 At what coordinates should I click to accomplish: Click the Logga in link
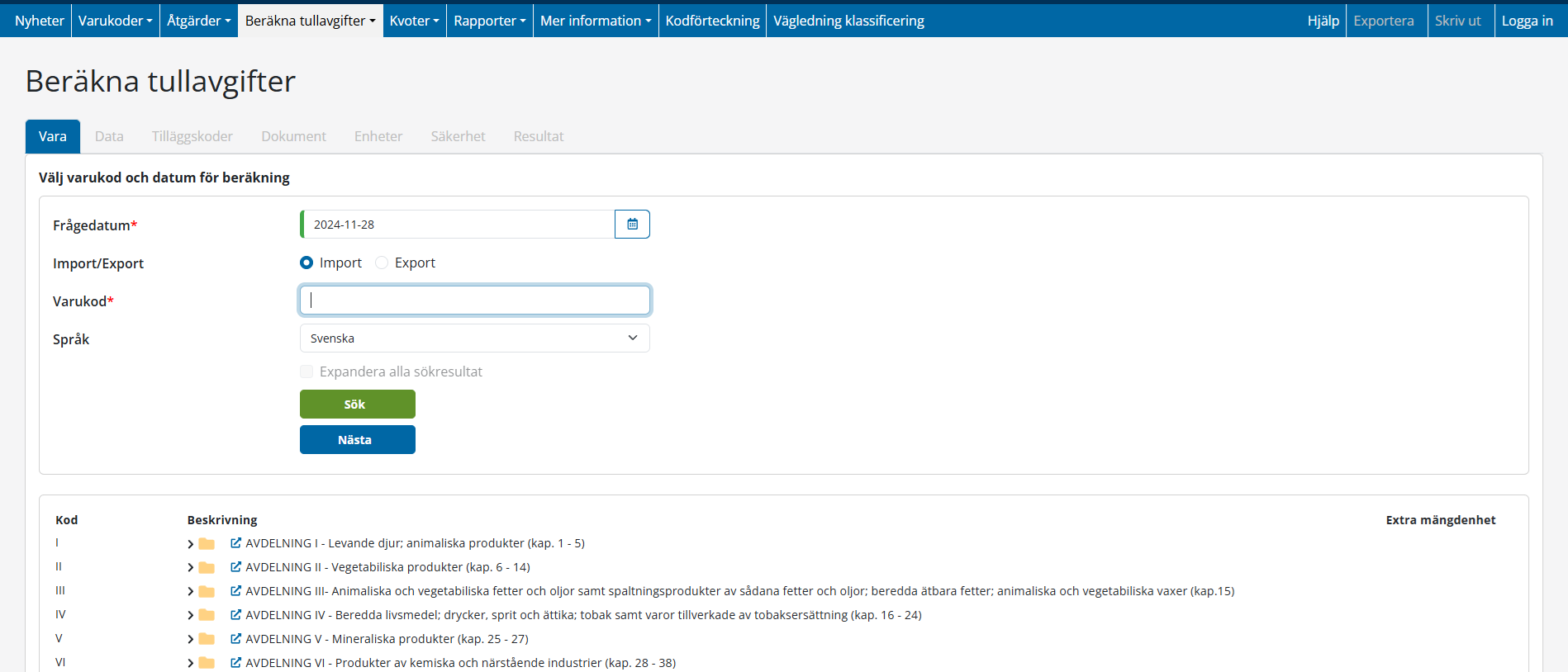point(1527,21)
